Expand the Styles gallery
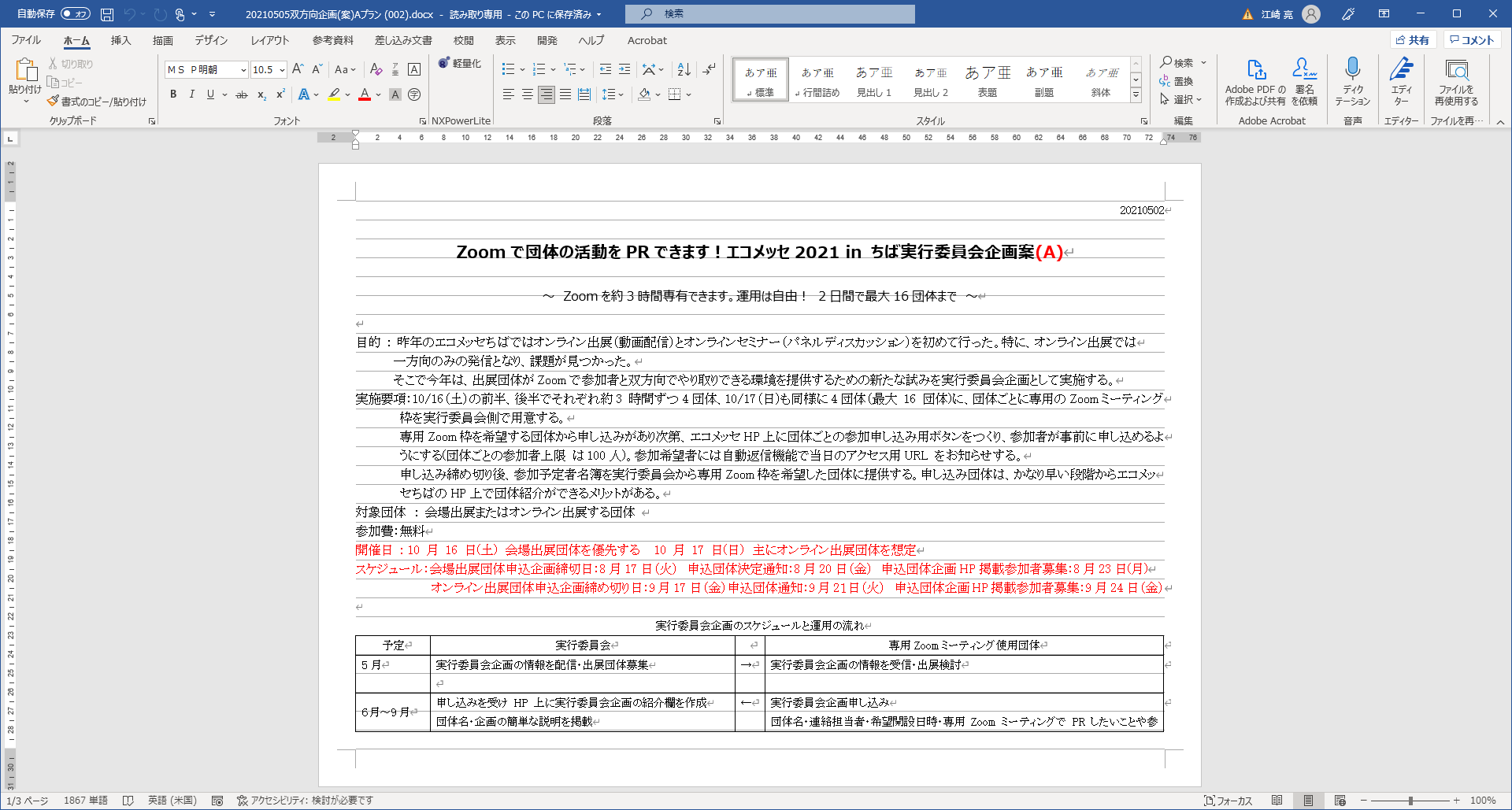The height and width of the screenshot is (810, 1512). click(x=1136, y=95)
